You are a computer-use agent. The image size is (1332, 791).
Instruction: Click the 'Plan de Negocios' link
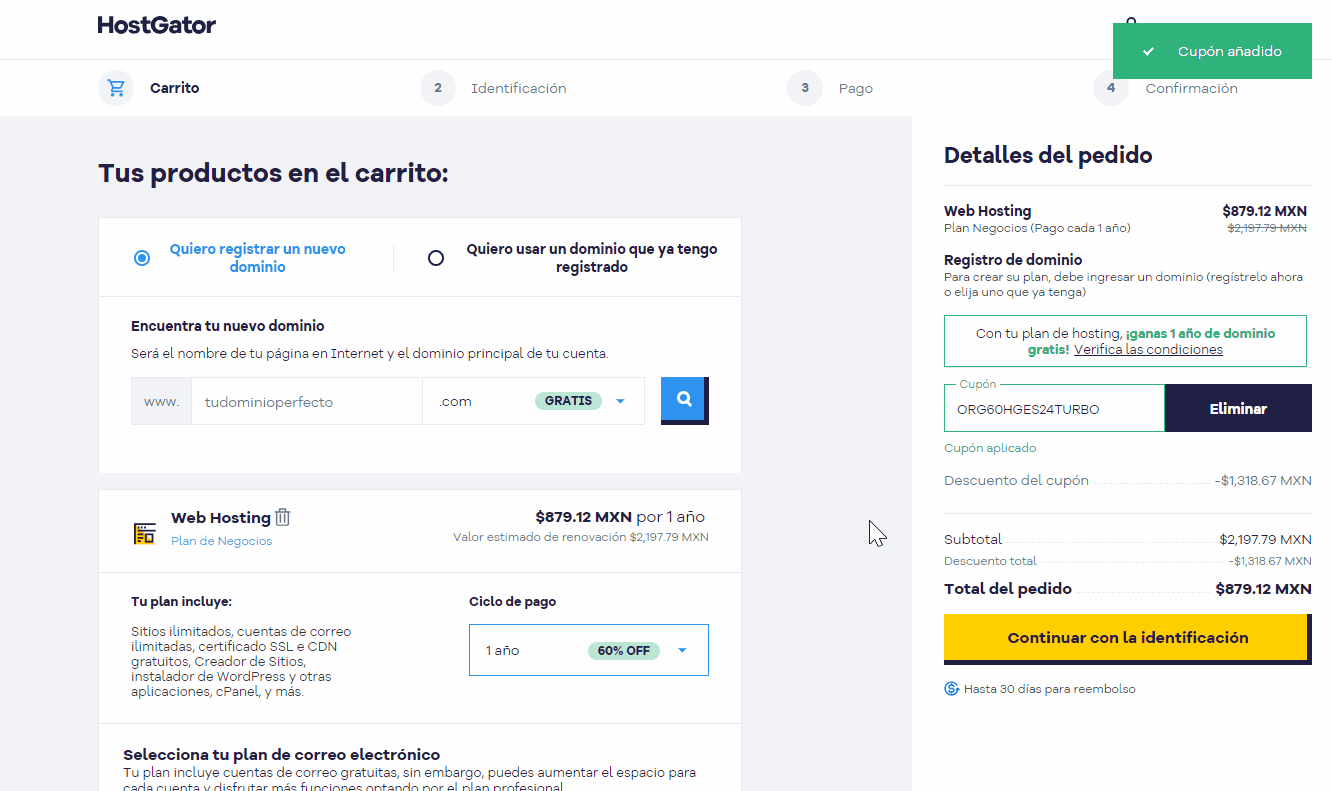point(221,541)
